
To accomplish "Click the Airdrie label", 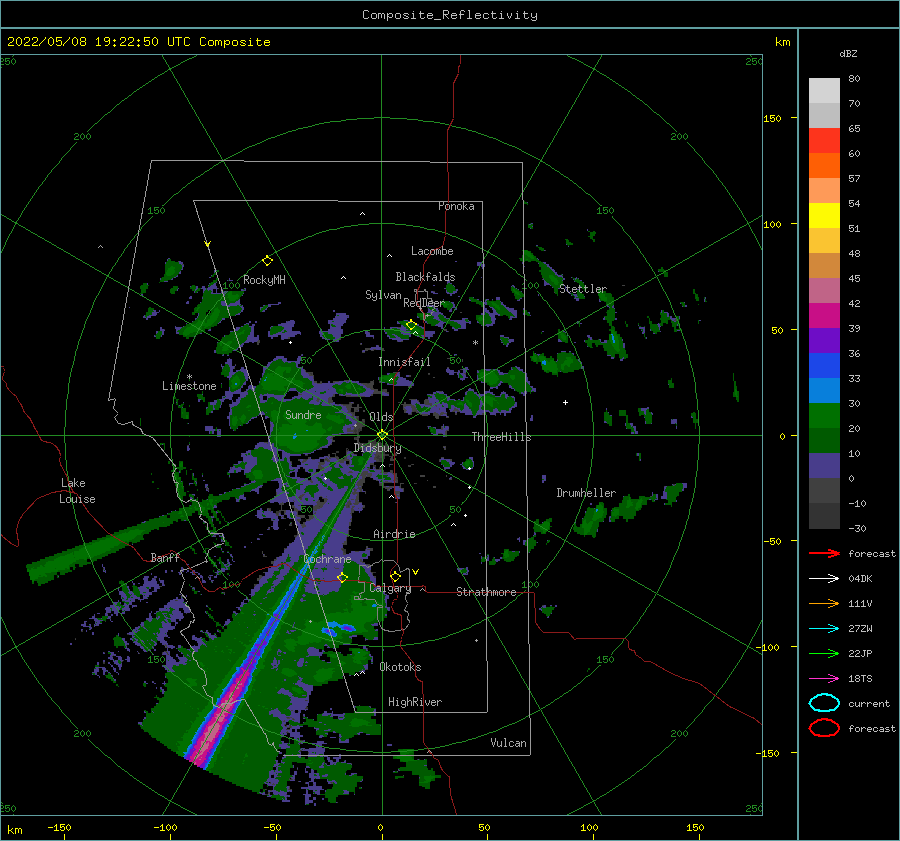I will 394,534.
